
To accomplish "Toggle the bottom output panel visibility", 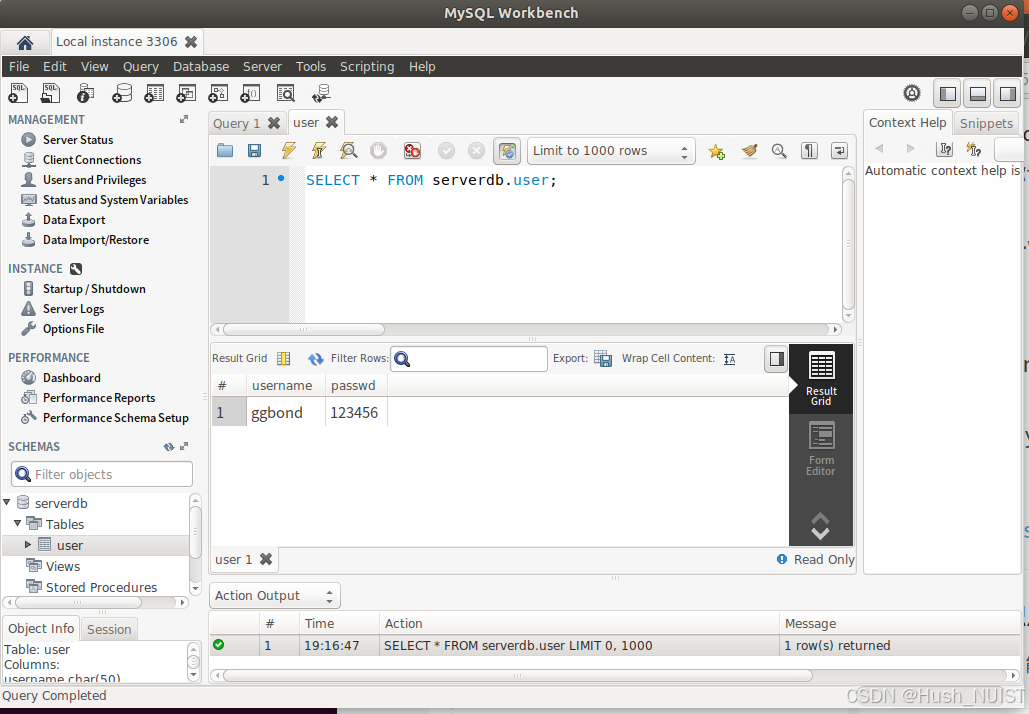I will click(978, 94).
